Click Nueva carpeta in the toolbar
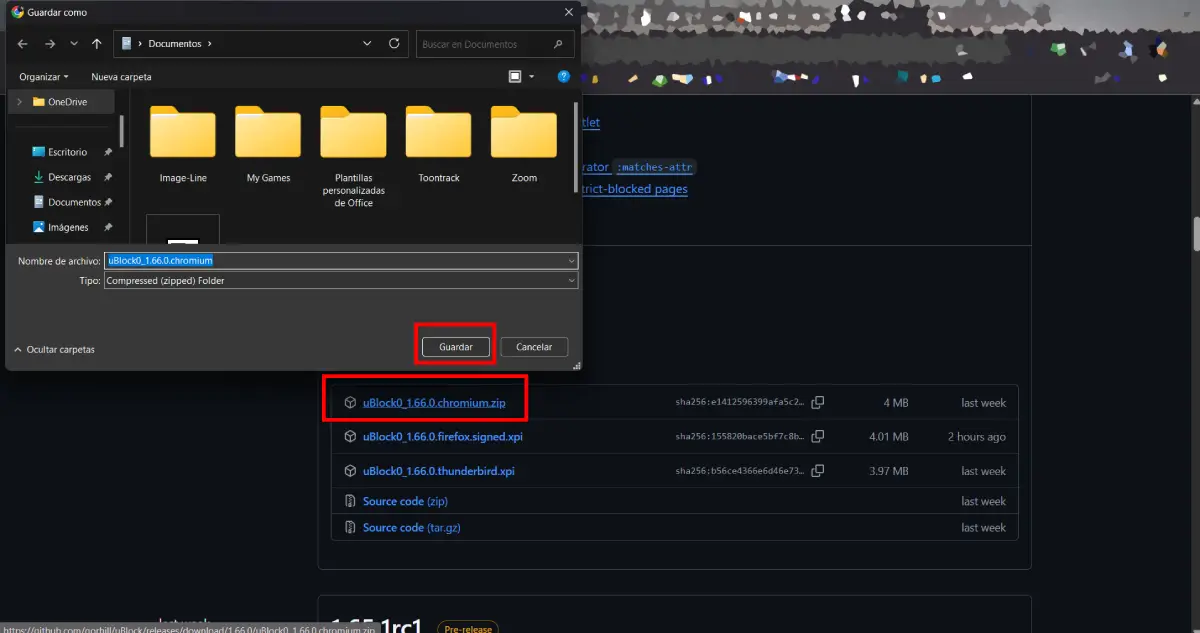The image size is (1200, 633). pyautogui.click(x=121, y=77)
